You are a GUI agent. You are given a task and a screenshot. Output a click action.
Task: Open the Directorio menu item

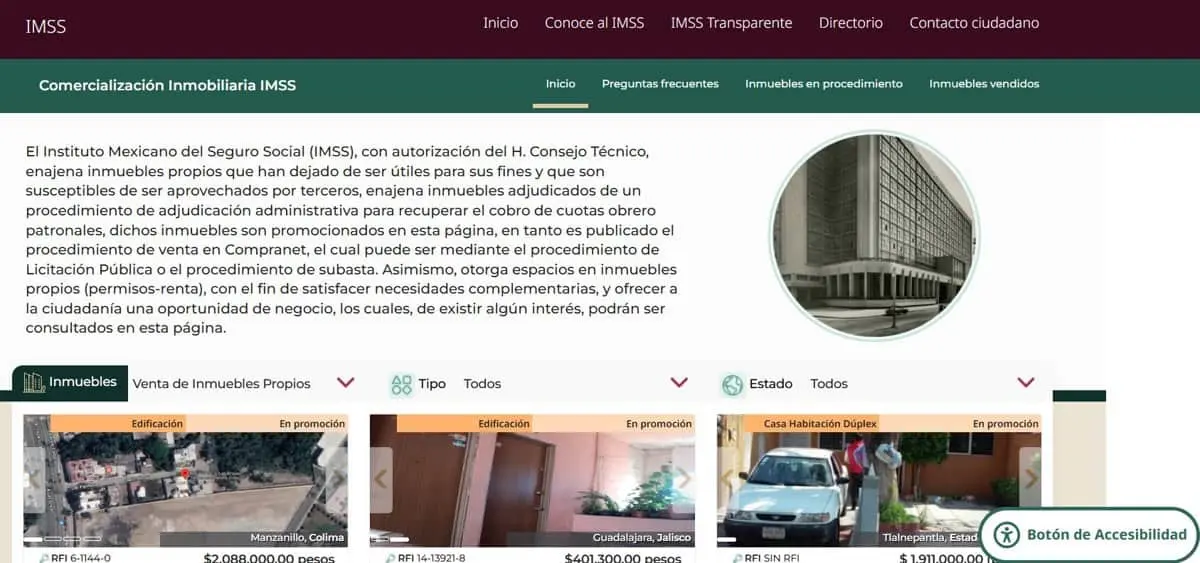tap(851, 23)
